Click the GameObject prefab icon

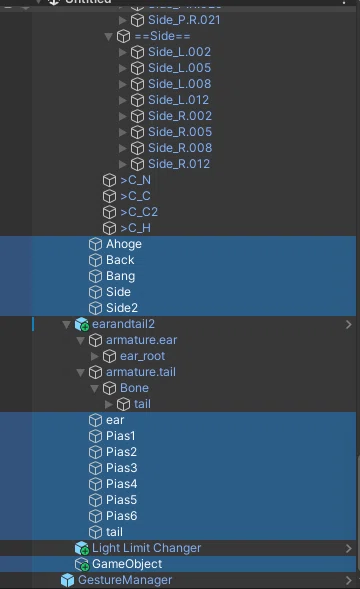[82, 564]
